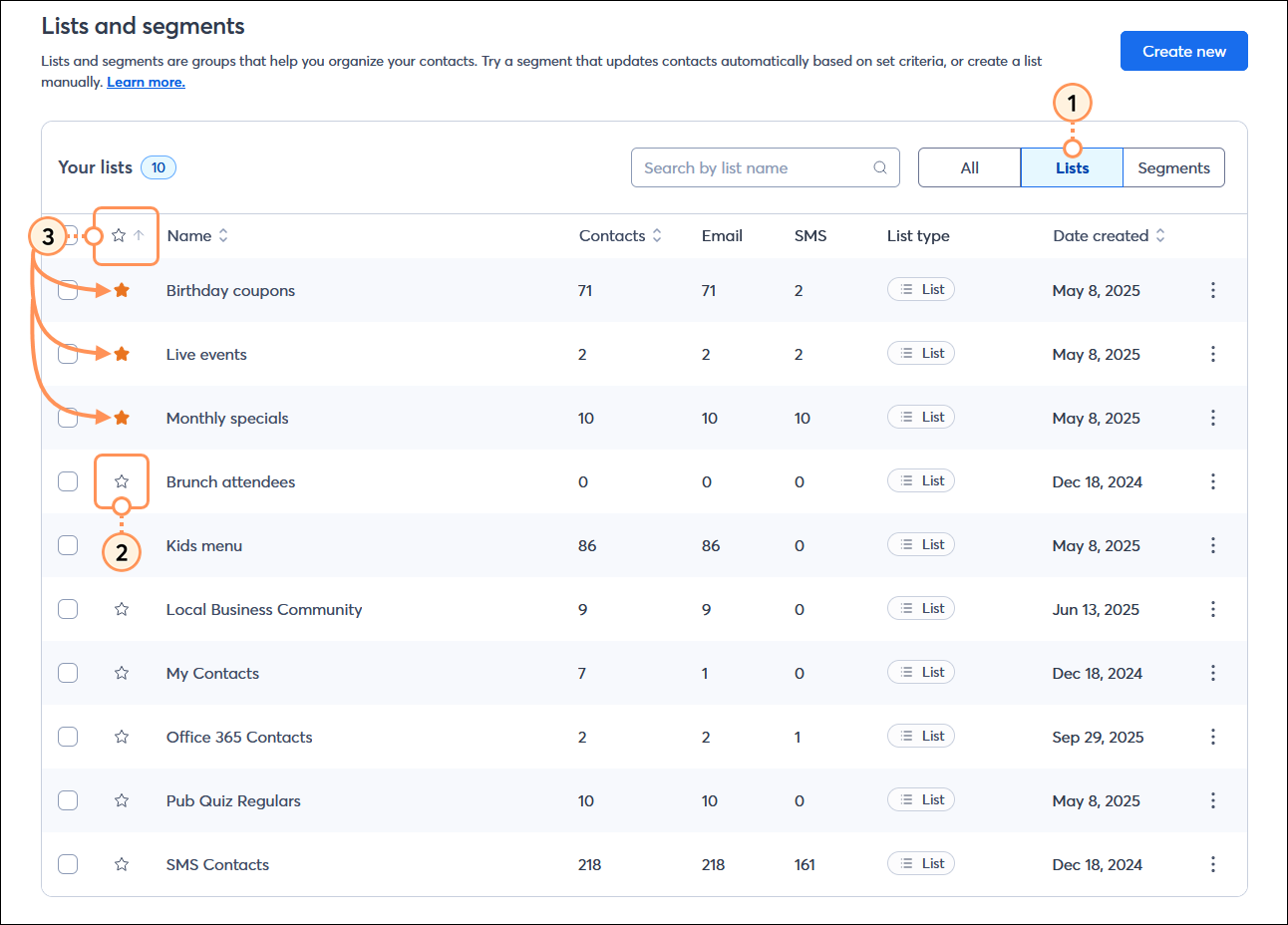Open the Pub Quiz Regulars list

point(233,800)
